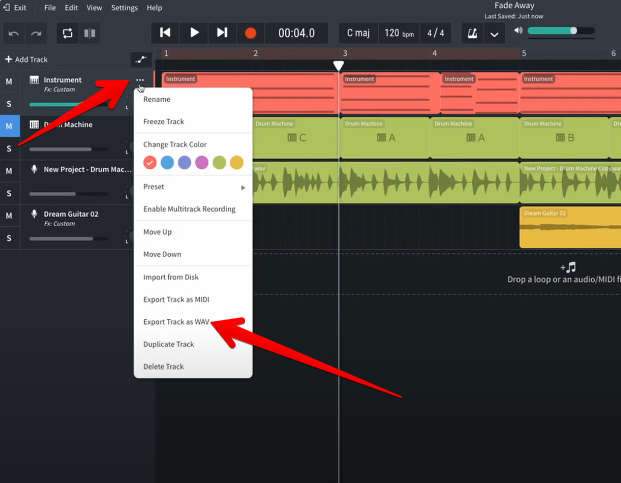The image size is (621, 483).
Task: Open the C maj key selector
Action: (x=358, y=33)
